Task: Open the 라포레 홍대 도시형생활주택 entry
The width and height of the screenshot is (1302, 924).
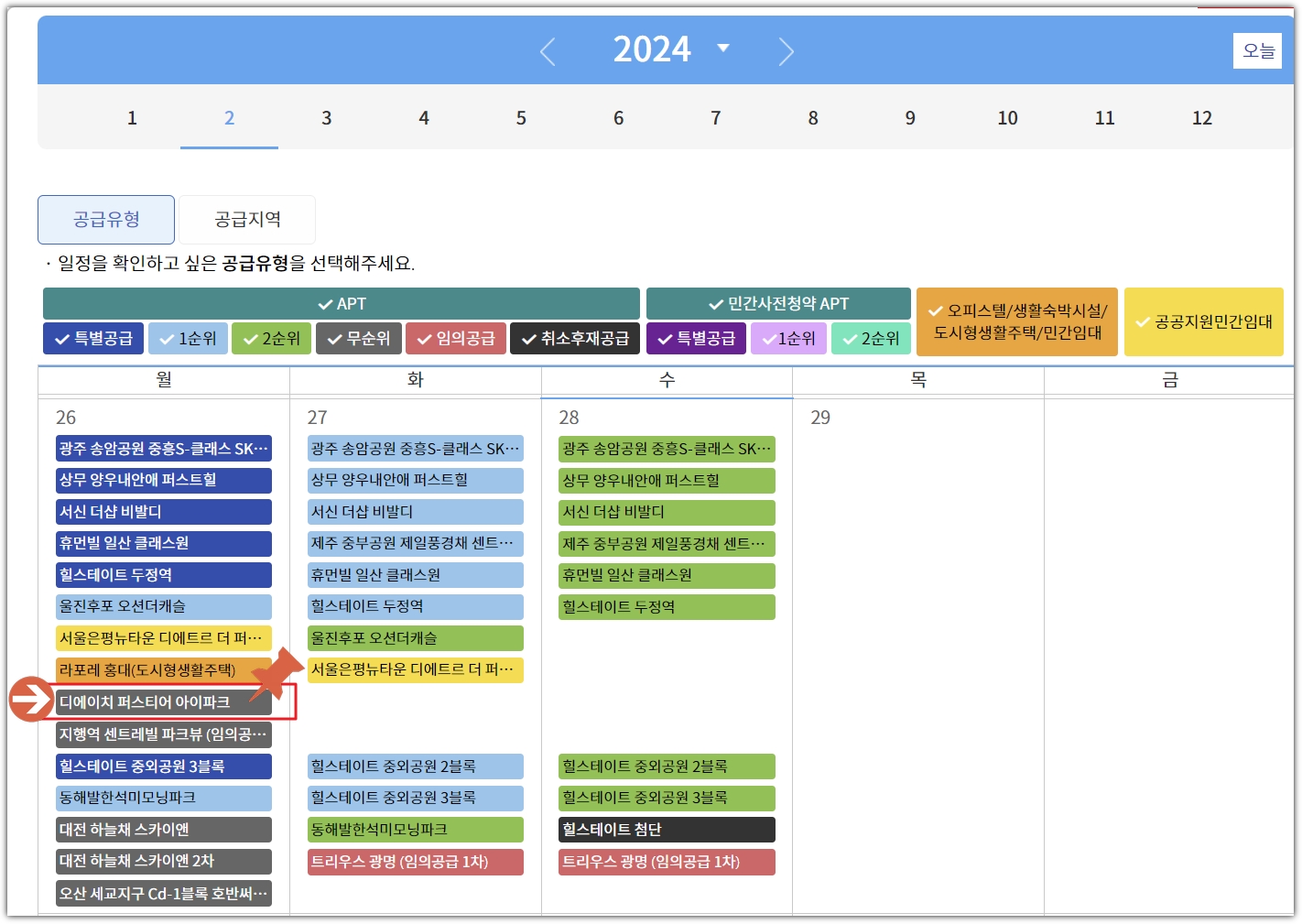Action: [x=163, y=670]
